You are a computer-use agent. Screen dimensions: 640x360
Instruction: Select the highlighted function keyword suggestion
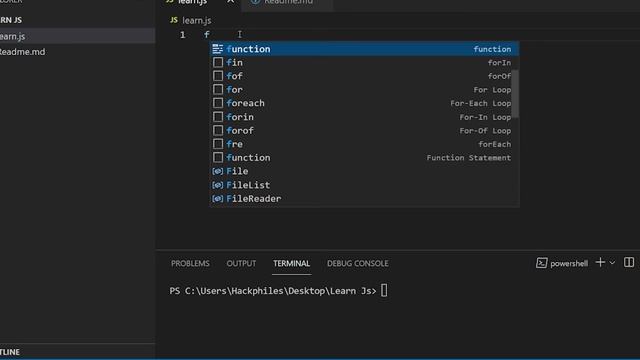point(364,49)
